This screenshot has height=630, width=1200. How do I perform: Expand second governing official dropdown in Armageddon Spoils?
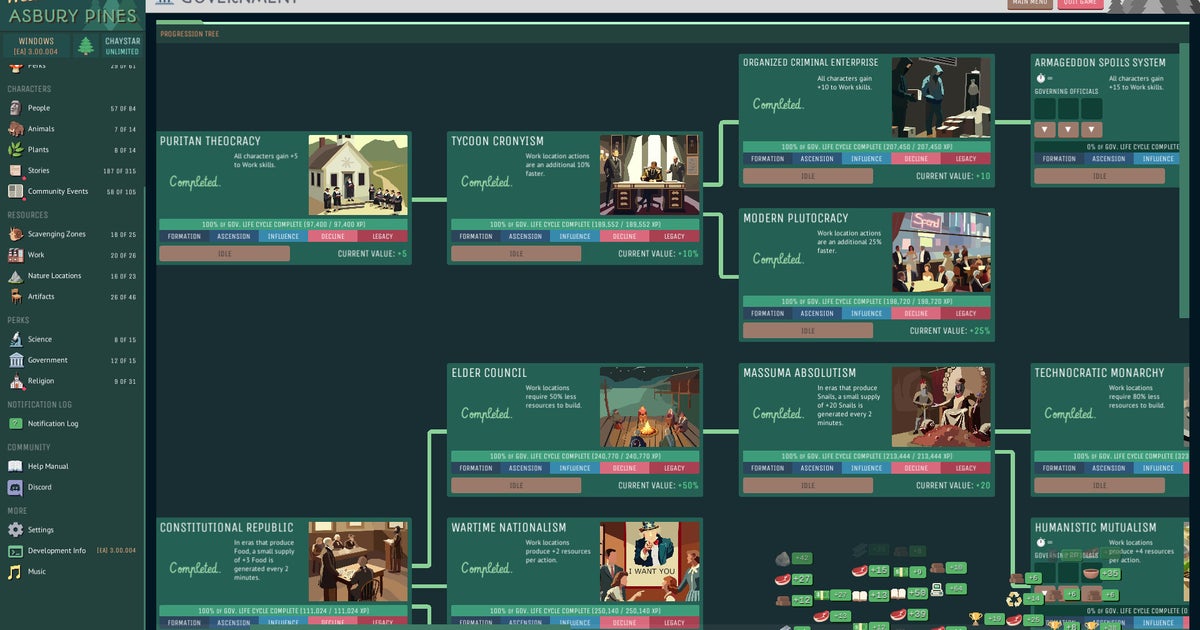(1068, 130)
